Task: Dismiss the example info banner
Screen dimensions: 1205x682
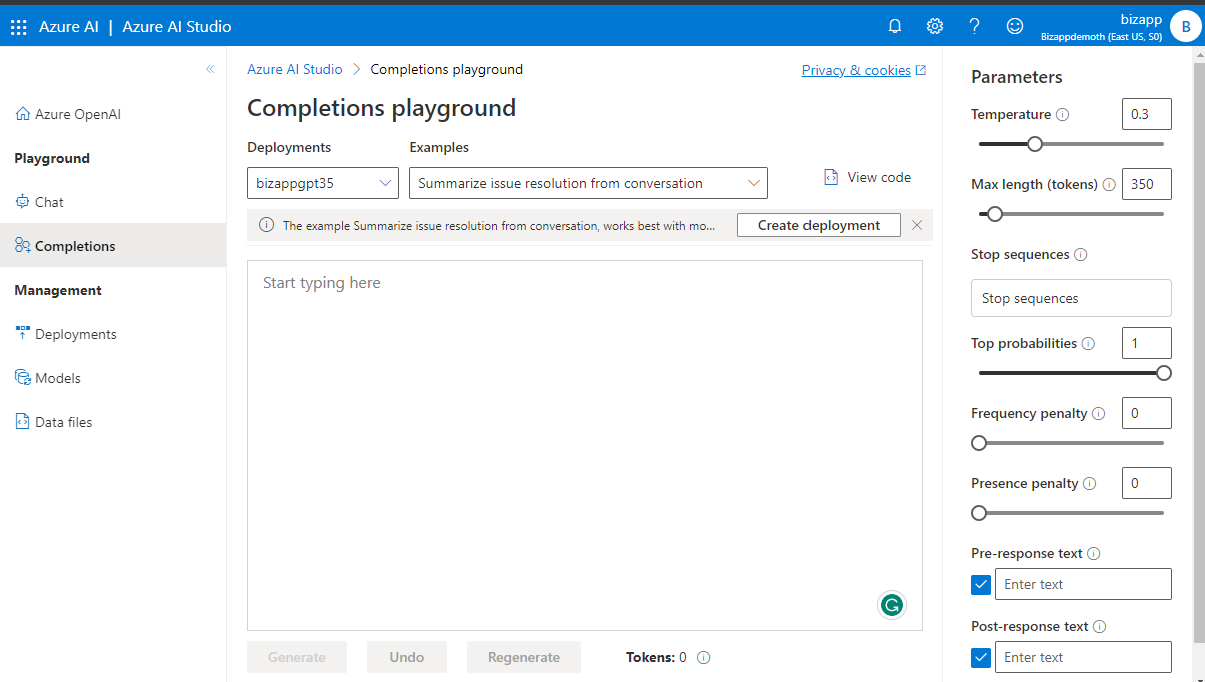Action: point(917,225)
